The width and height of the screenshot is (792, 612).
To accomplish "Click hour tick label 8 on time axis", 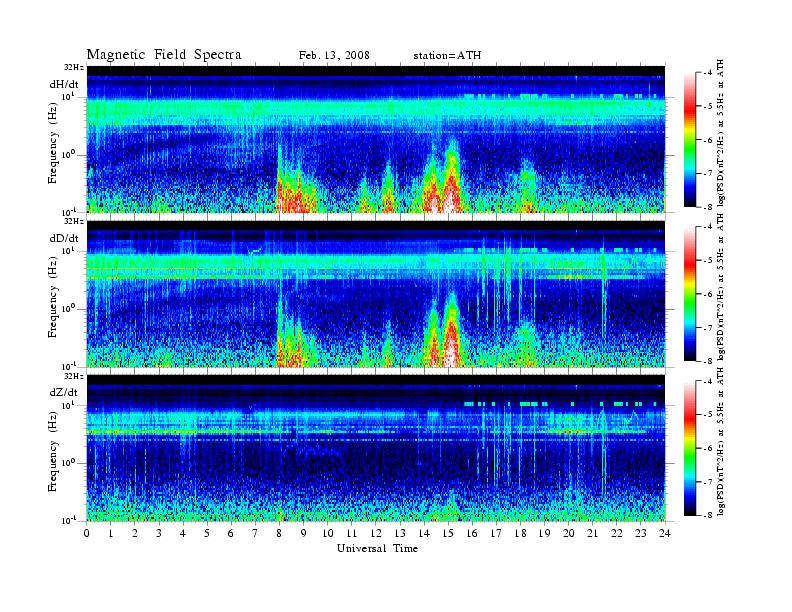I will pyautogui.click(x=279, y=533).
